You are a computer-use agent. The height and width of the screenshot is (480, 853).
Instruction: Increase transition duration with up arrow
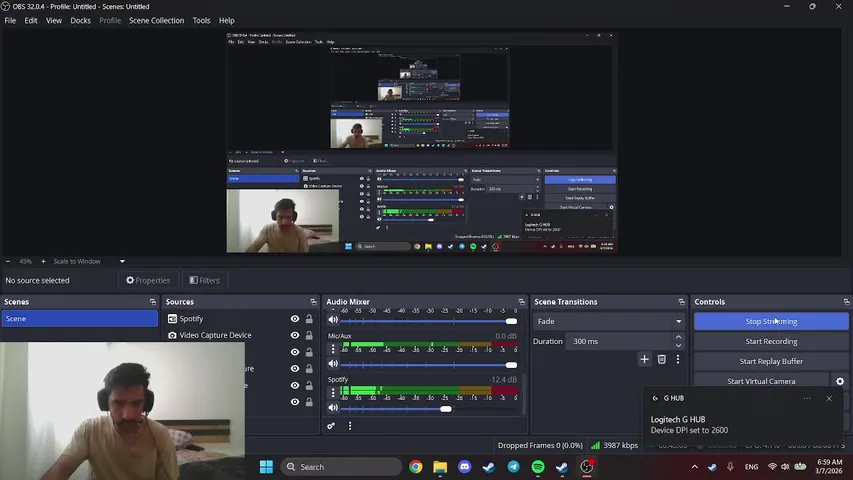(x=678, y=337)
